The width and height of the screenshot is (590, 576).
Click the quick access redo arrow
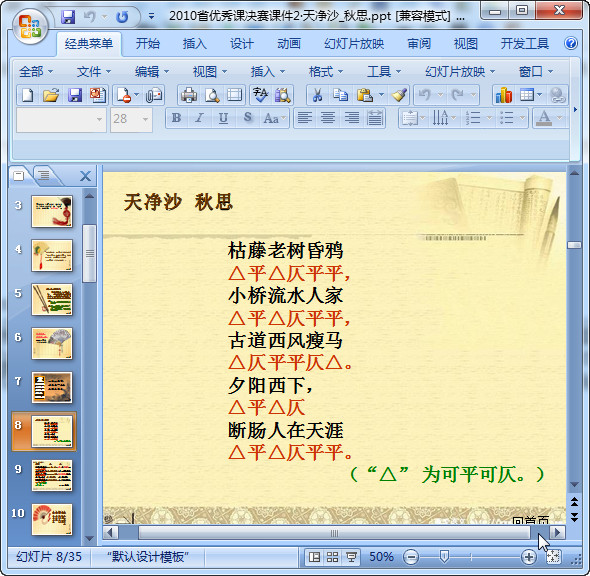point(122,17)
